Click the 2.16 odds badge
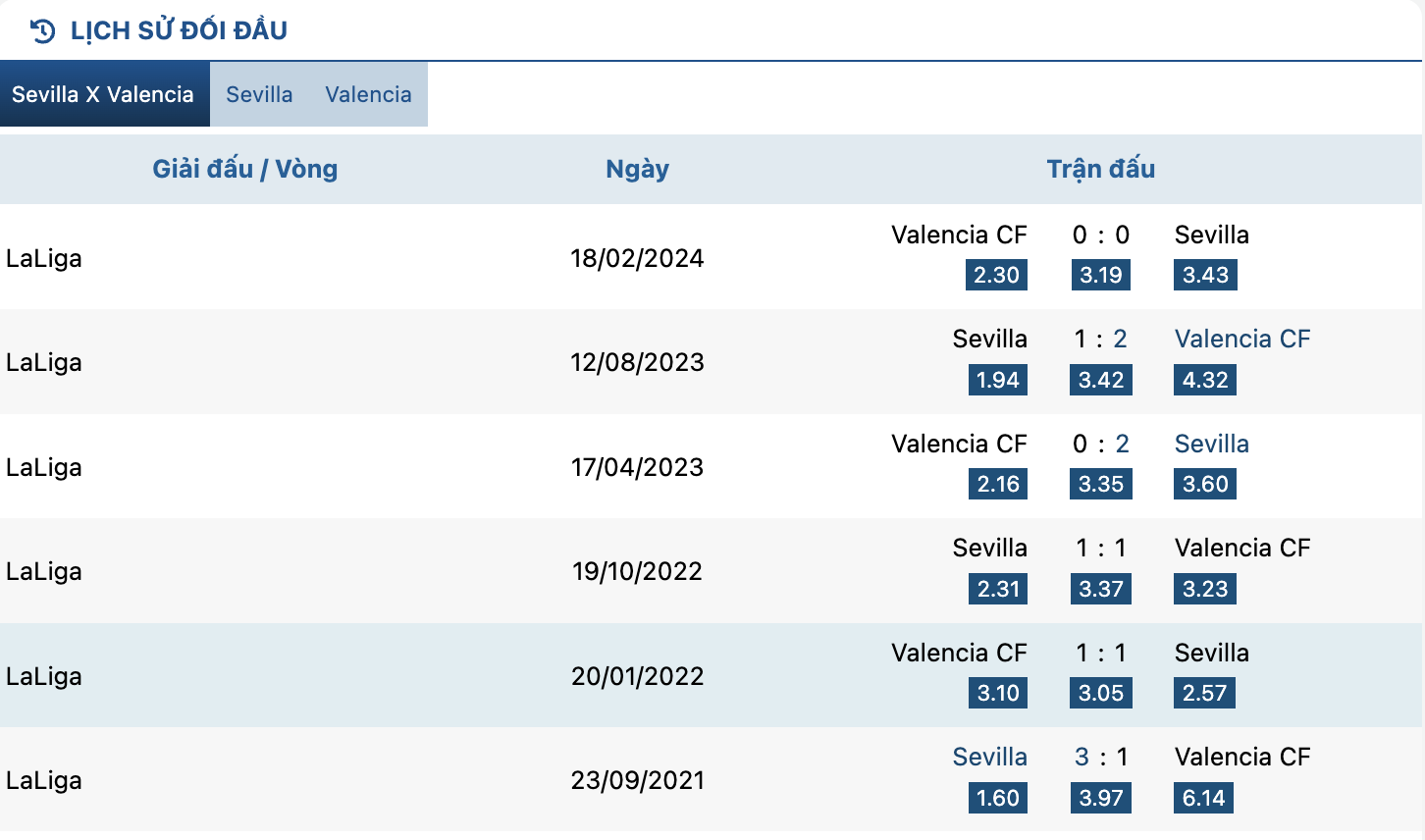The width and height of the screenshot is (1425, 840). pos(997,484)
